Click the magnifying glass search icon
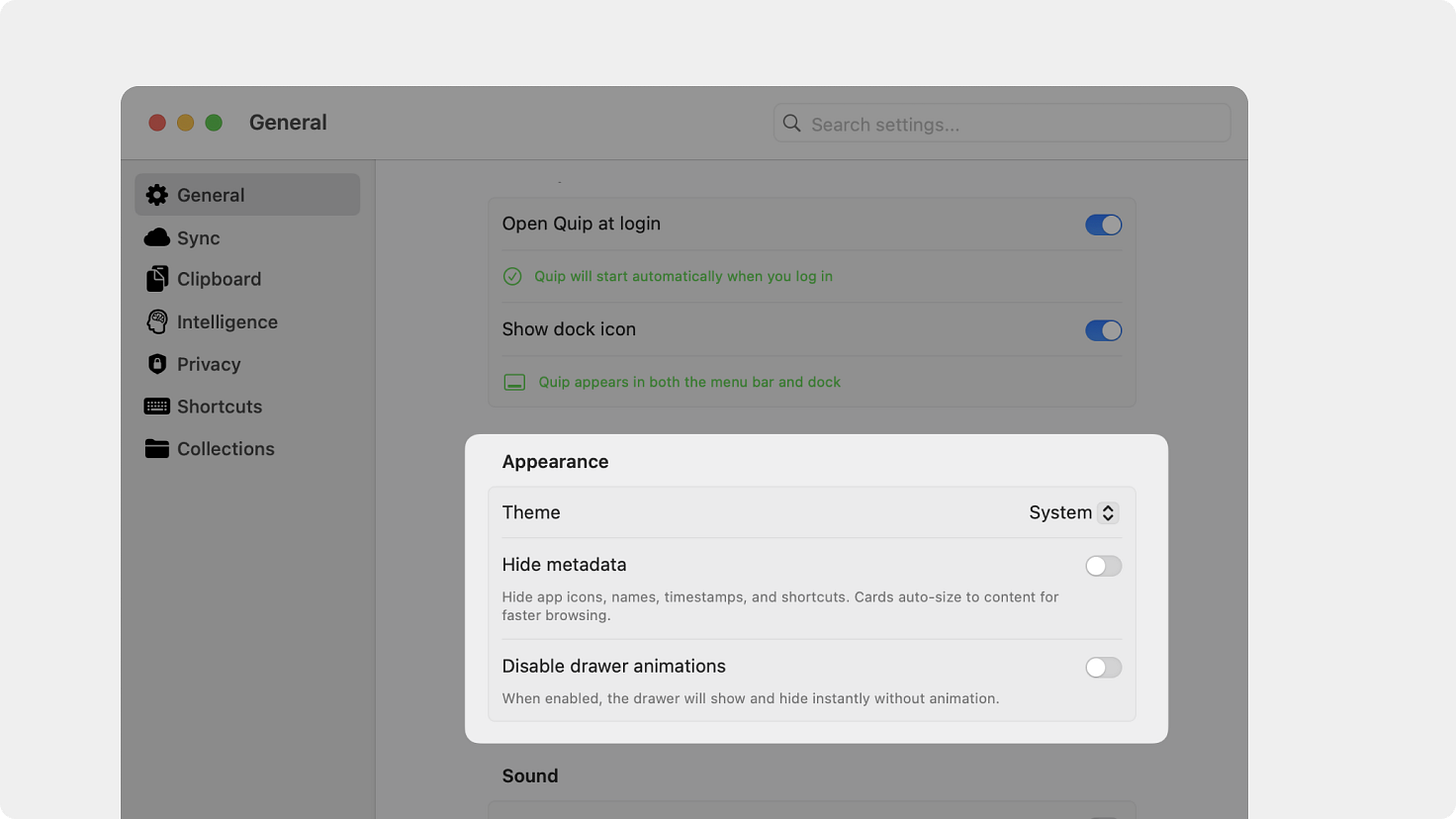1456x819 pixels. [x=792, y=123]
